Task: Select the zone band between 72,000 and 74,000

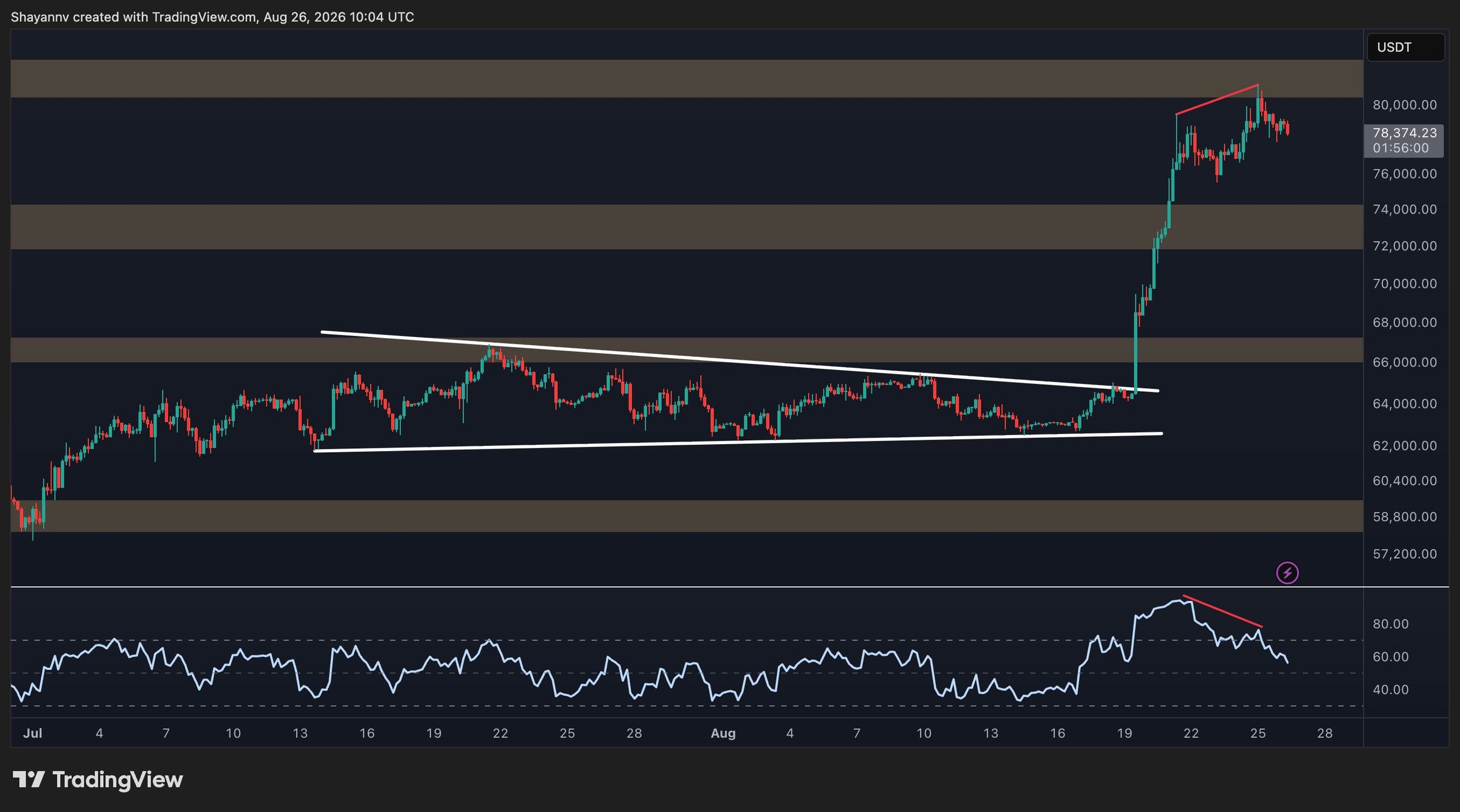Action: click(687, 227)
